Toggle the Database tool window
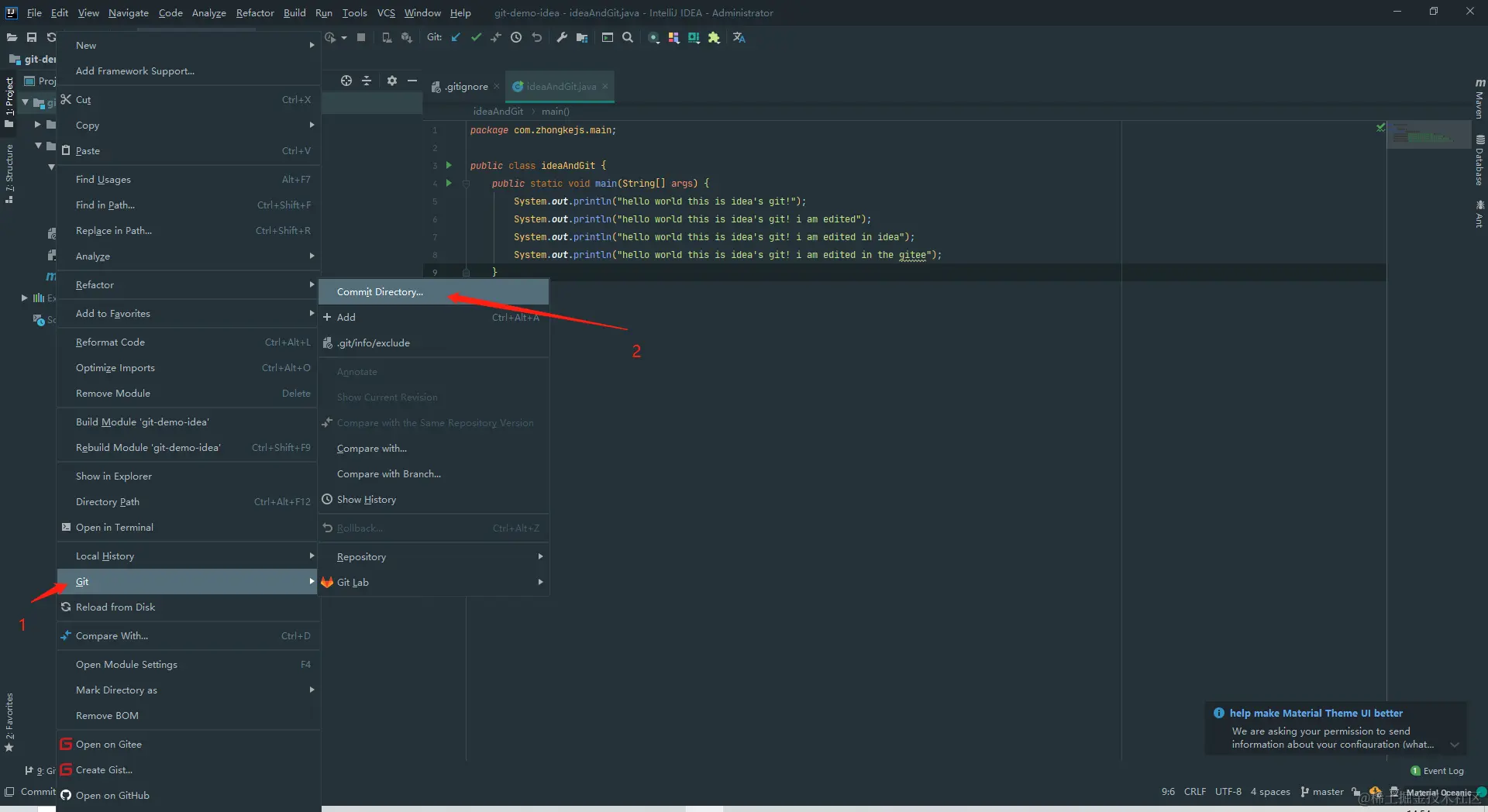The image size is (1488, 812). pyautogui.click(x=1479, y=160)
